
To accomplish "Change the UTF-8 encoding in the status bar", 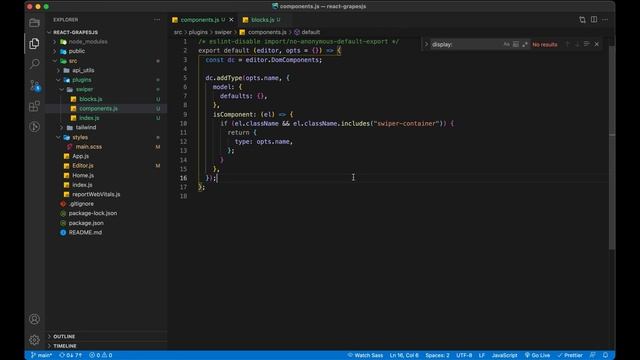I will click(x=464, y=355).
